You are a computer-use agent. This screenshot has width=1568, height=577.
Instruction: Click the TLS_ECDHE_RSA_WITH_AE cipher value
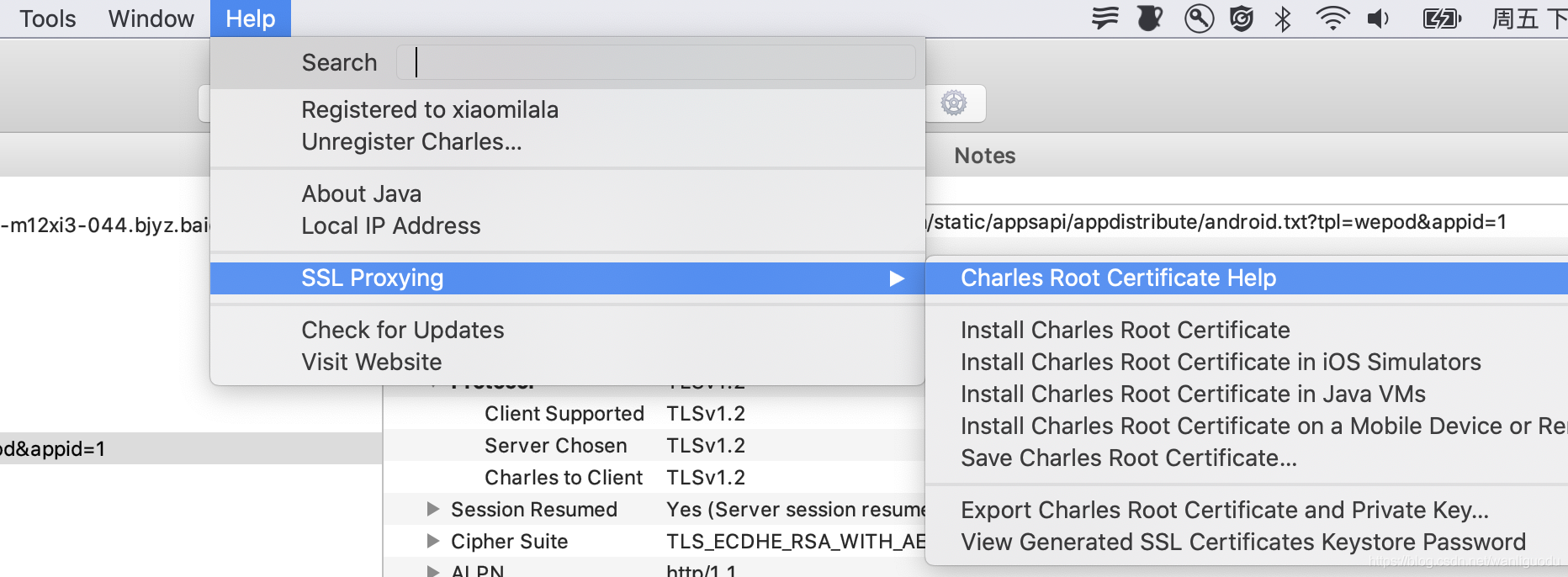796,542
